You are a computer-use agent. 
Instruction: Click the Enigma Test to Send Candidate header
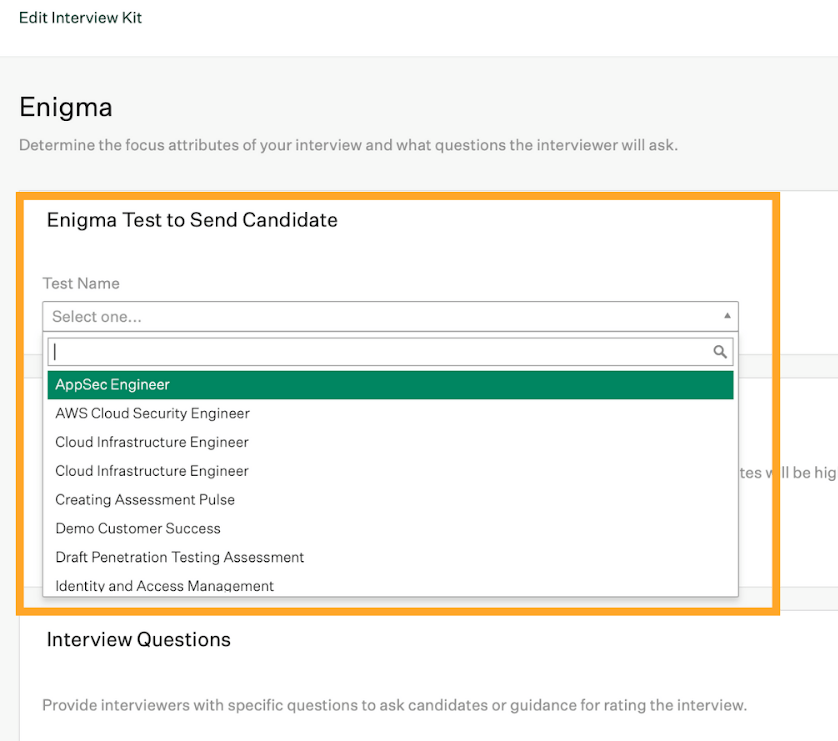coord(192,220)
